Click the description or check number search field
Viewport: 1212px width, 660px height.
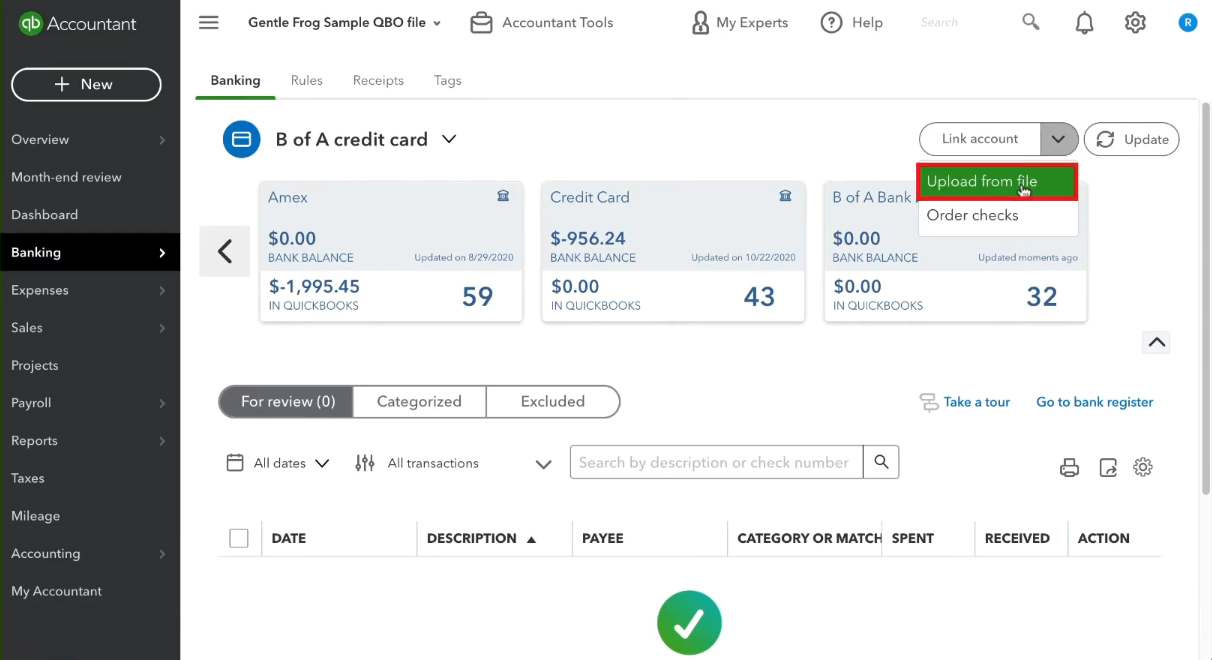716,462
